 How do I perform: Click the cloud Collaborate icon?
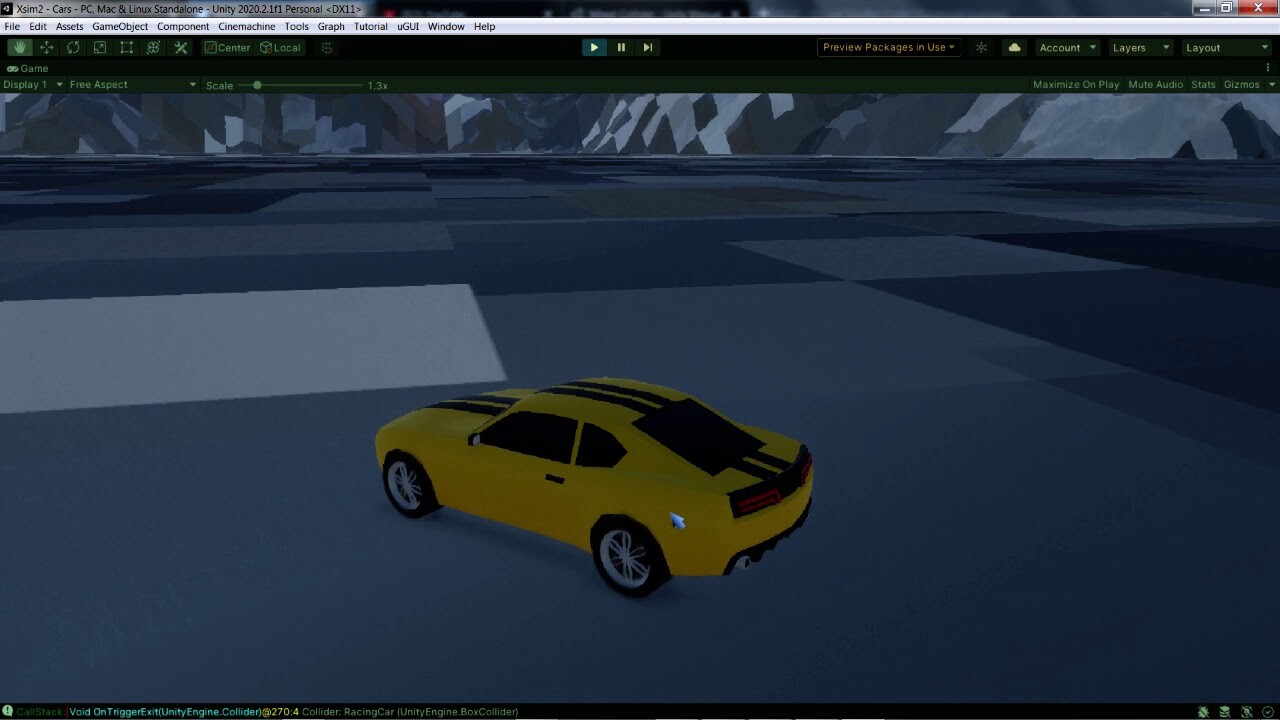pyautogui.click(x=1013, y=47)
